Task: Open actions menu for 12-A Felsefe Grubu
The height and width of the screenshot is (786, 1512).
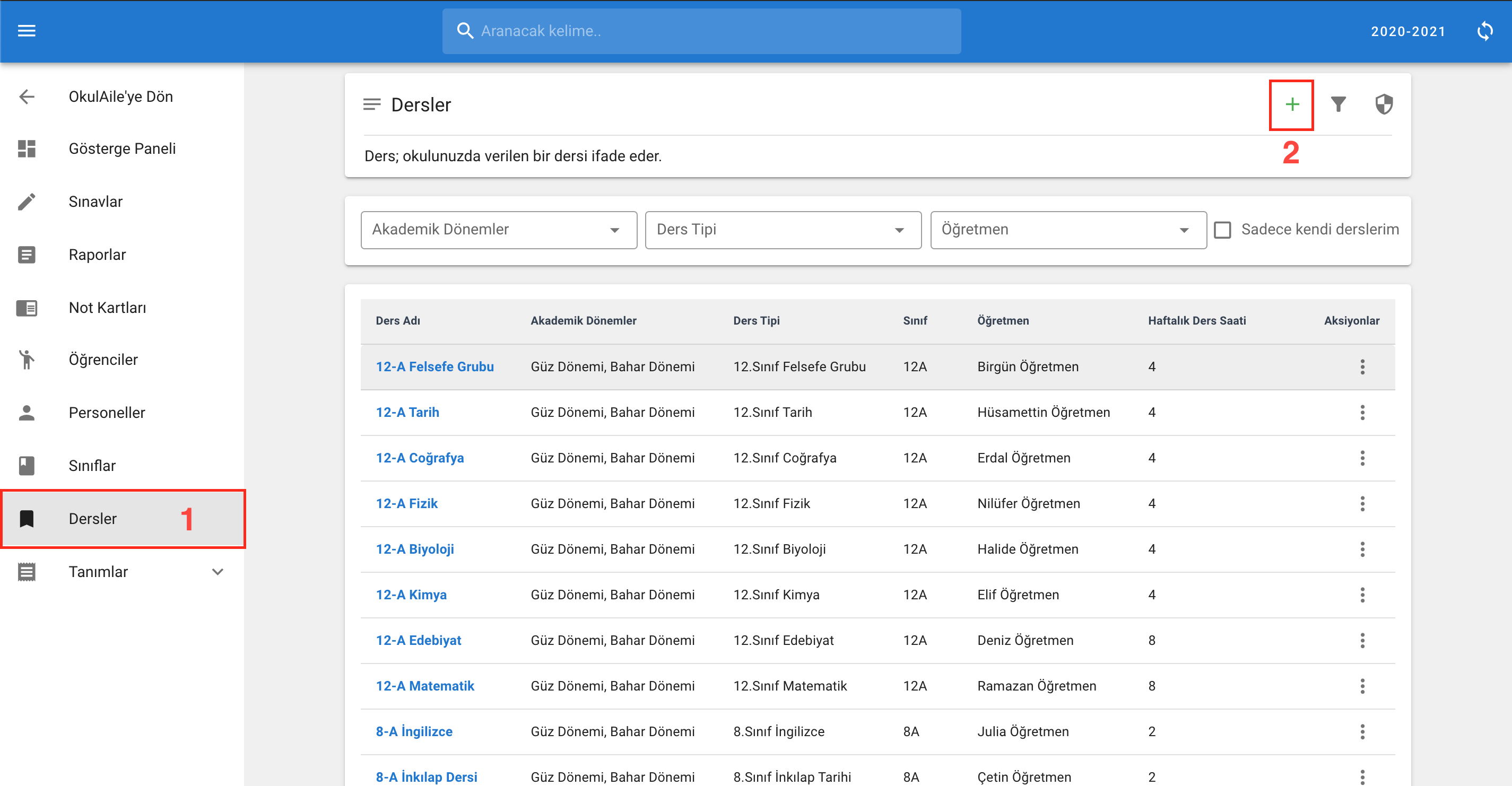Action: pyautogui.click(x=1362, y=366)
